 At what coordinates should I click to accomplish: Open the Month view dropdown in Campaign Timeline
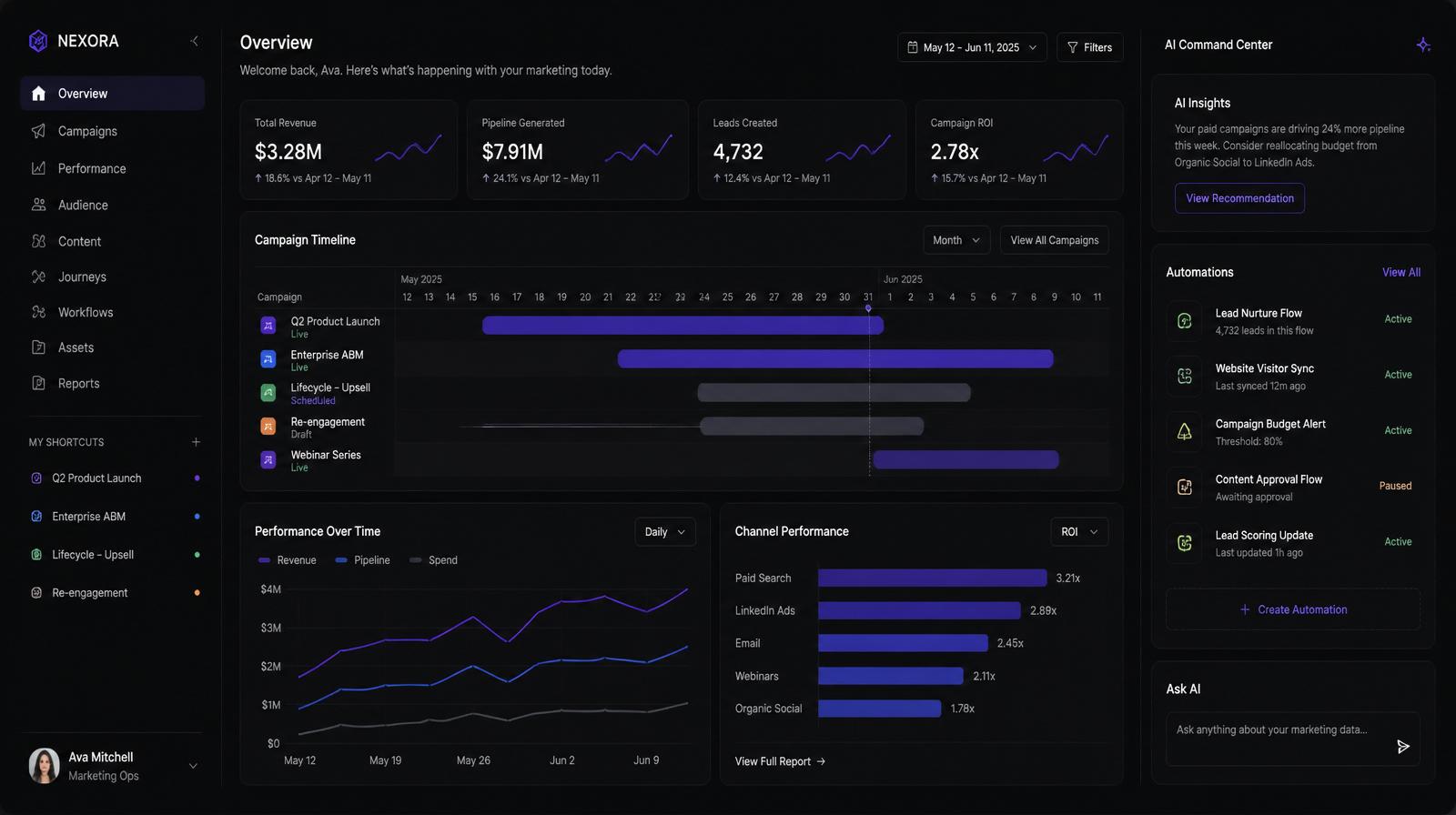956,240
